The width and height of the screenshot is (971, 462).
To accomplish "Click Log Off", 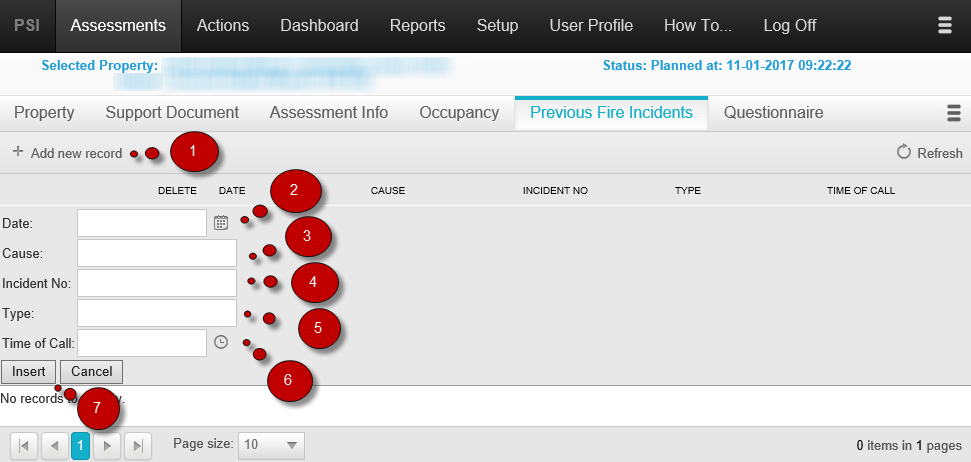I will (x=790, y=25).
